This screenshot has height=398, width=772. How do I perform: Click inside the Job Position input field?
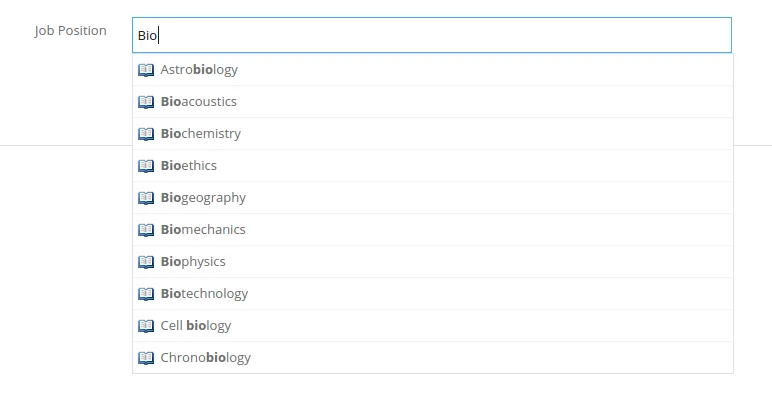(432, 35)
